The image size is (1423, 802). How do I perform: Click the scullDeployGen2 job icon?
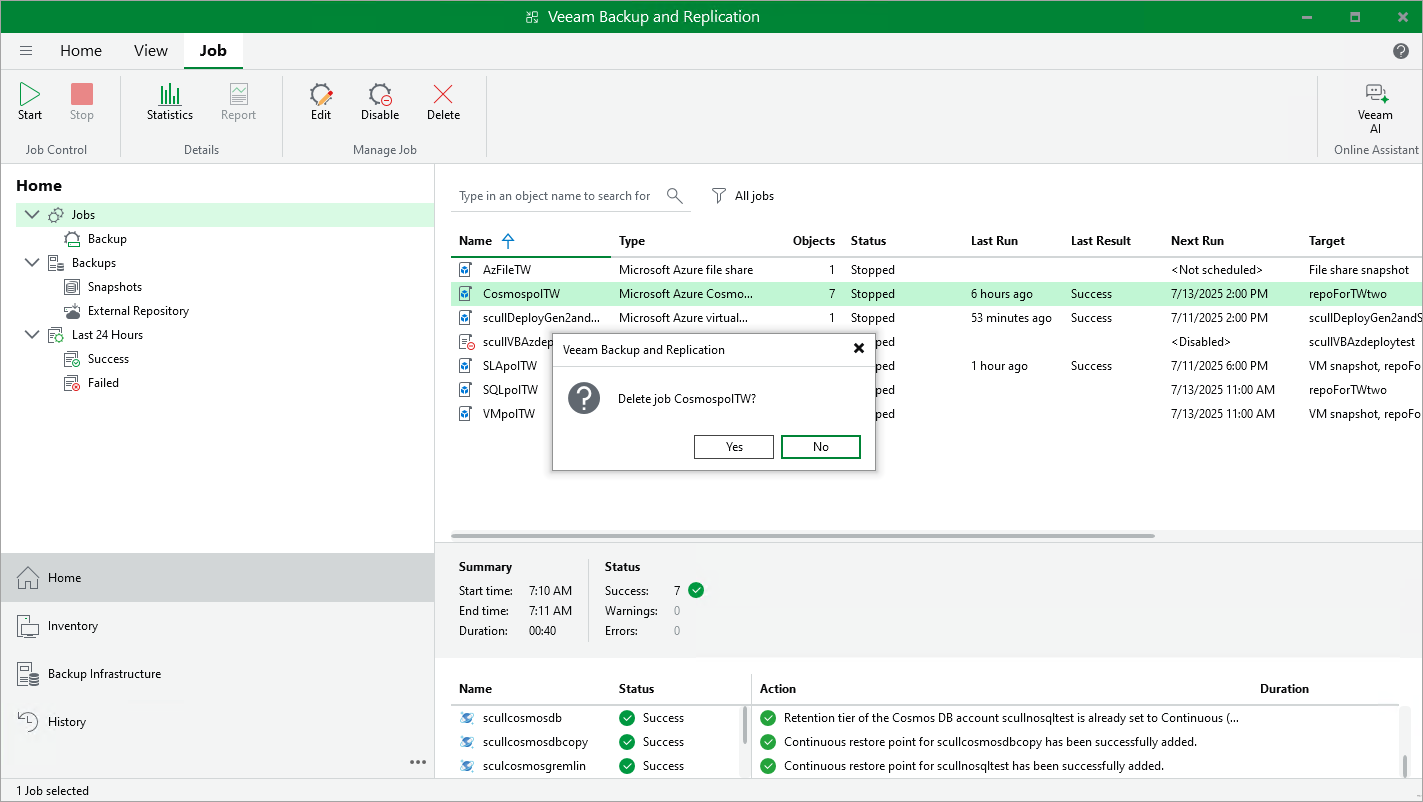[x=465, y=318]
